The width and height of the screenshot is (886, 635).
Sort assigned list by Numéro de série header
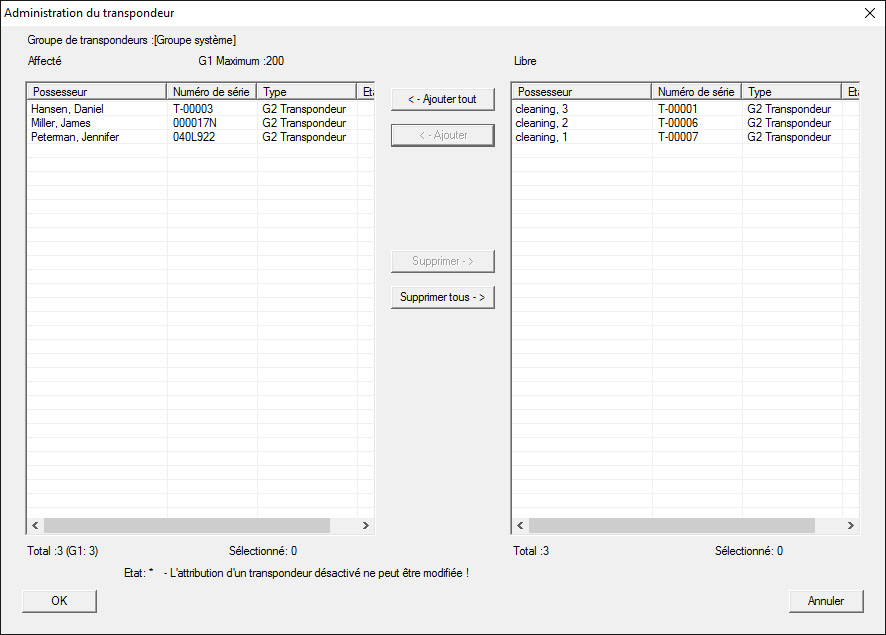point(211,92)
